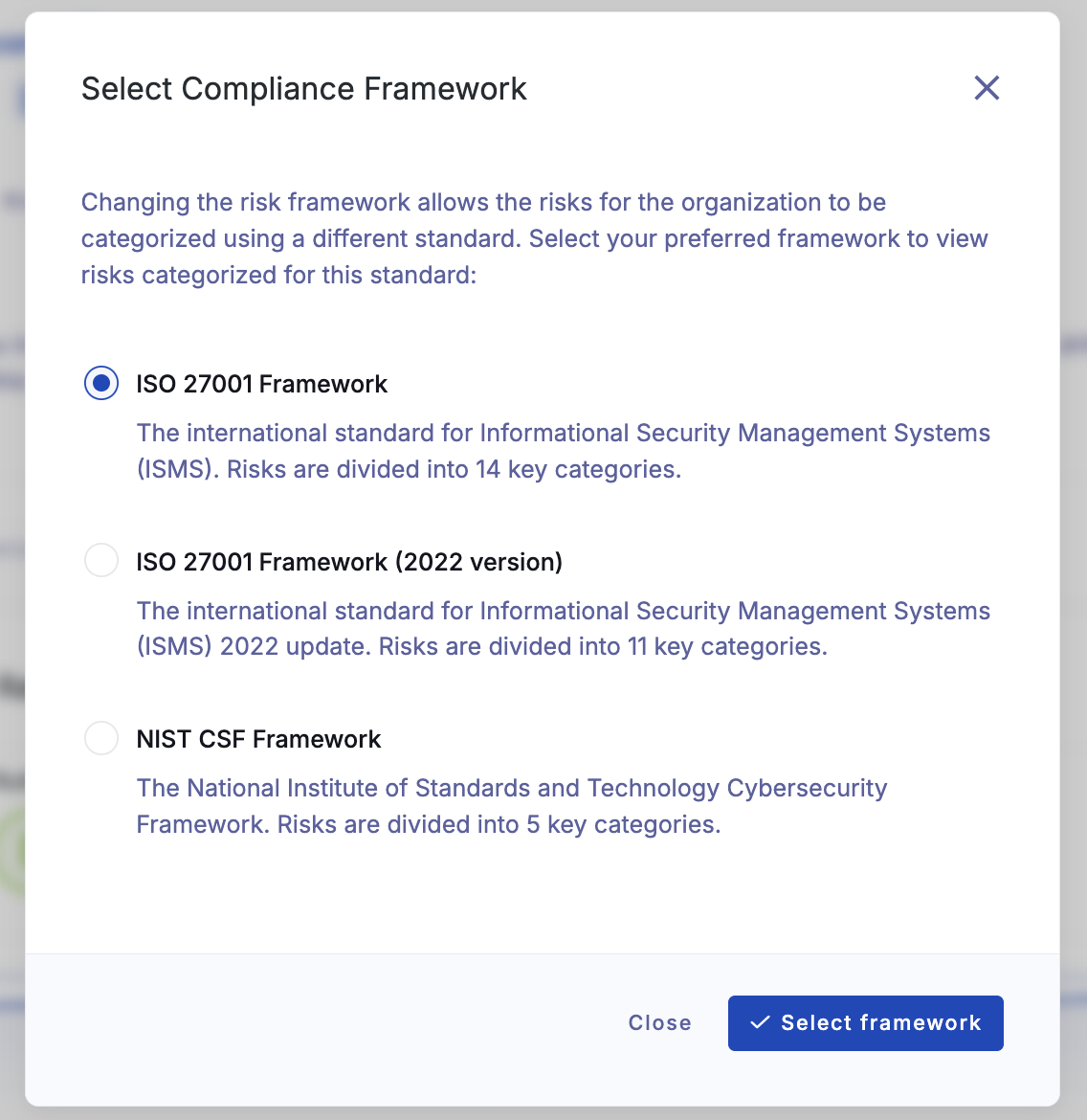Viewport: 1087px width, 1120px height.
Task: Click the NIST CSF Framework label
Action: pyautogui.click(x=258, y=739)
